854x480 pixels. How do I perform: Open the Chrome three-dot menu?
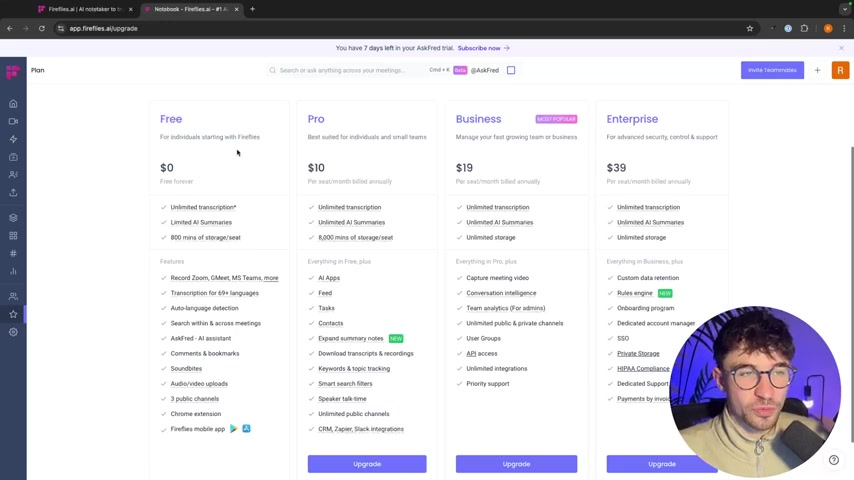pos(844,28)
